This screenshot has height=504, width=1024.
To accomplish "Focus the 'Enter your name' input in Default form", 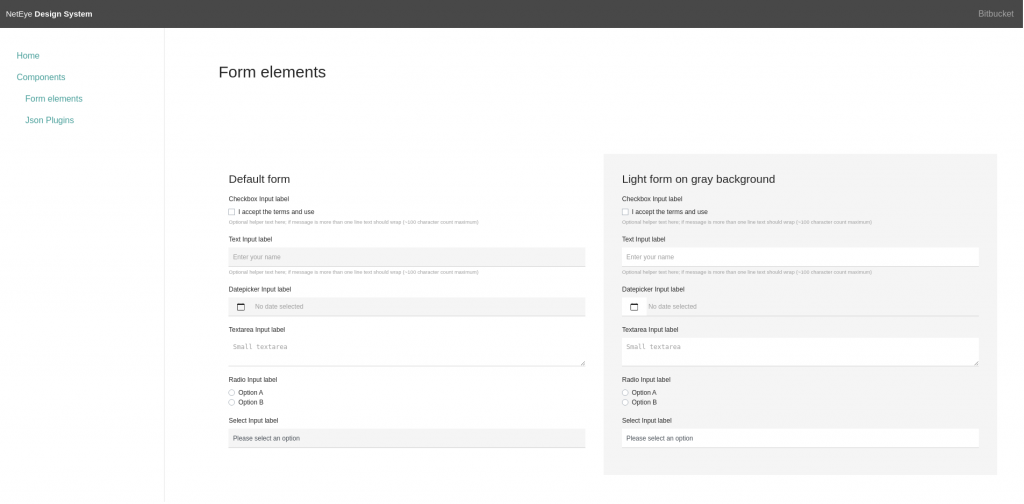I will click(x=406, y=257).
